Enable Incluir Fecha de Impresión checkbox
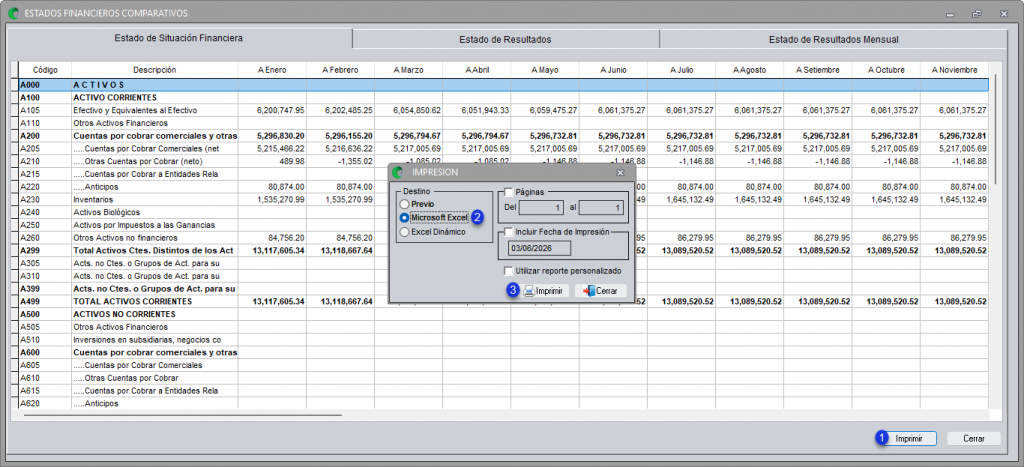The image size is (1024, 467). click(509, 232)
